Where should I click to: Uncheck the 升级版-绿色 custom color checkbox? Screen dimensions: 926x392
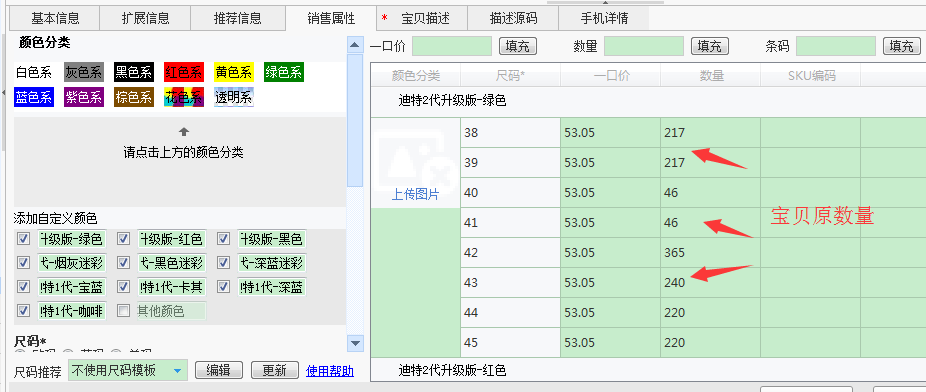24,239
